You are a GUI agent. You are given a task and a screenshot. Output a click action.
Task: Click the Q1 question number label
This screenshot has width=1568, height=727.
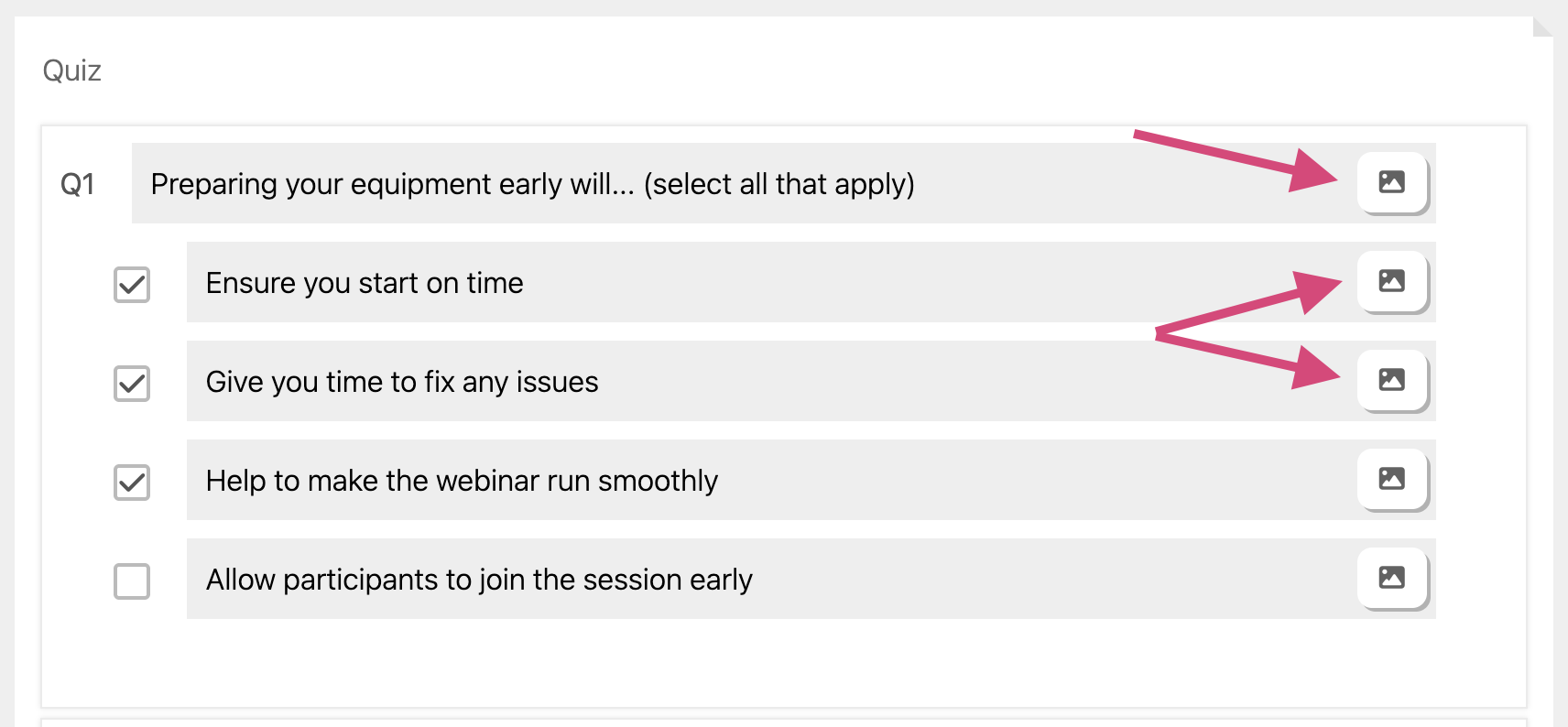pyautogui.click(x=77, y=185)
